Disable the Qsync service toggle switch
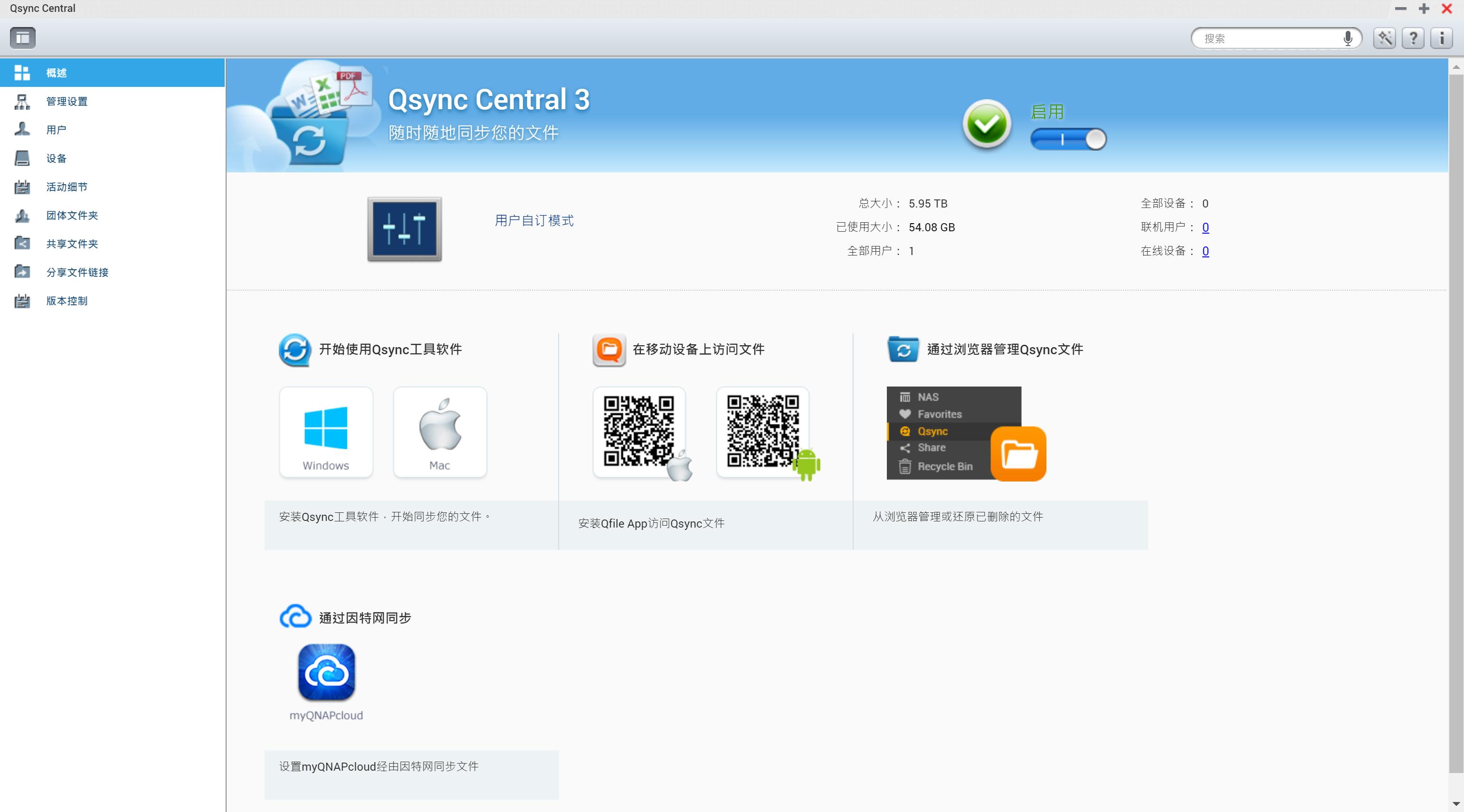Viewport: 1464px width, 812px height. click(x=1068, y=139)
